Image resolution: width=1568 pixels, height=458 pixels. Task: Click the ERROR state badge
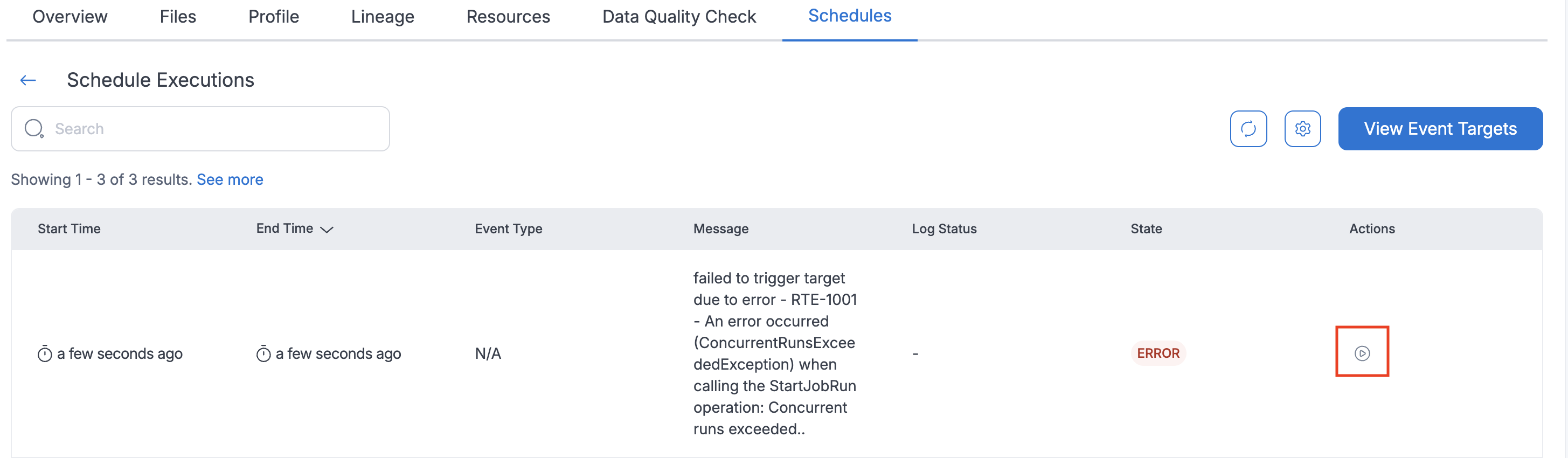point(1158,353)
